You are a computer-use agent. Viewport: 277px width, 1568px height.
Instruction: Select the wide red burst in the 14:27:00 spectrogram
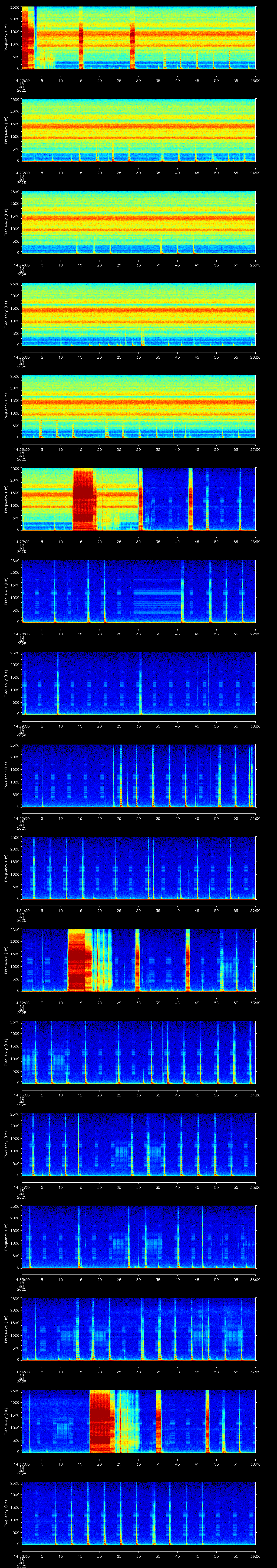(x=85, y=499)
